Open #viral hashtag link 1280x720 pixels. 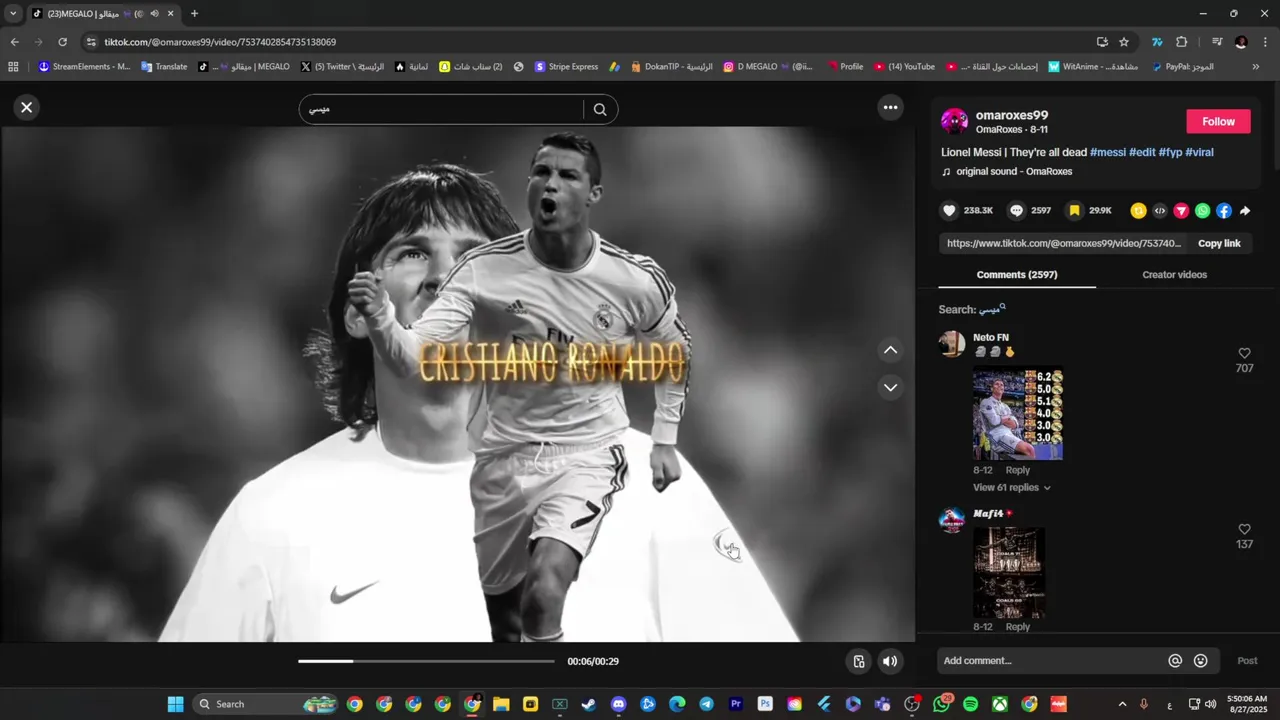pos(1199,152)
